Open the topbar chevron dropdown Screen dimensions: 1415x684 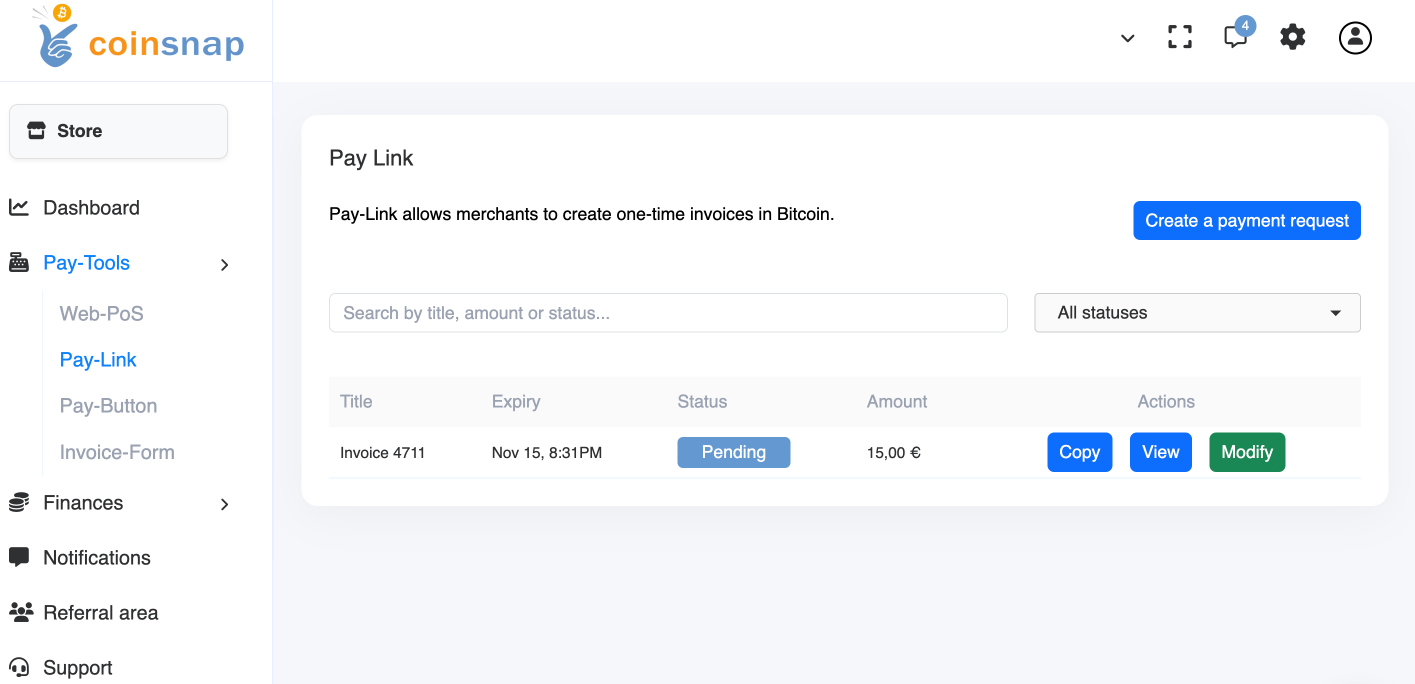[1127, 38]
